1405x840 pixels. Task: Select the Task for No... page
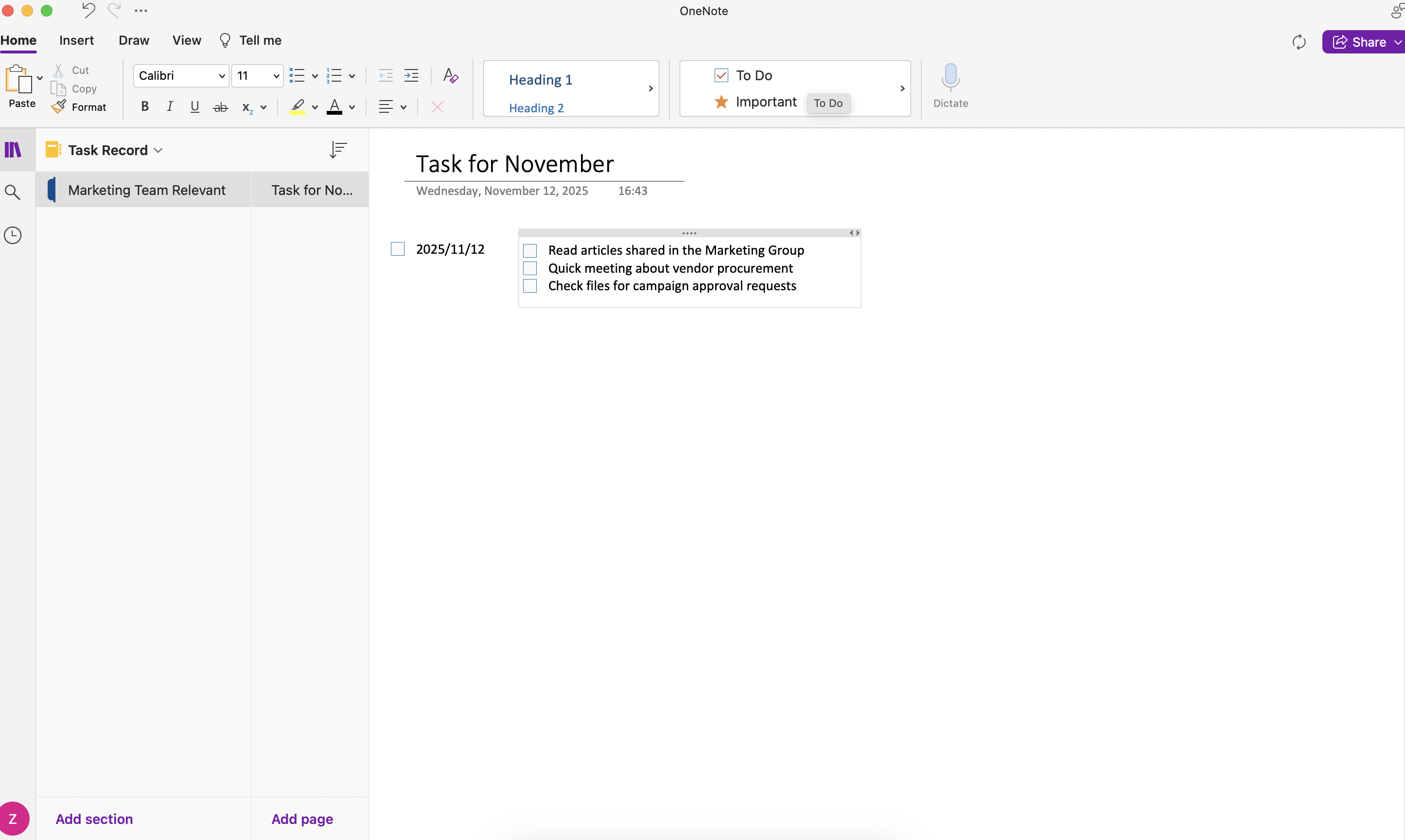(x=310, y=190)
